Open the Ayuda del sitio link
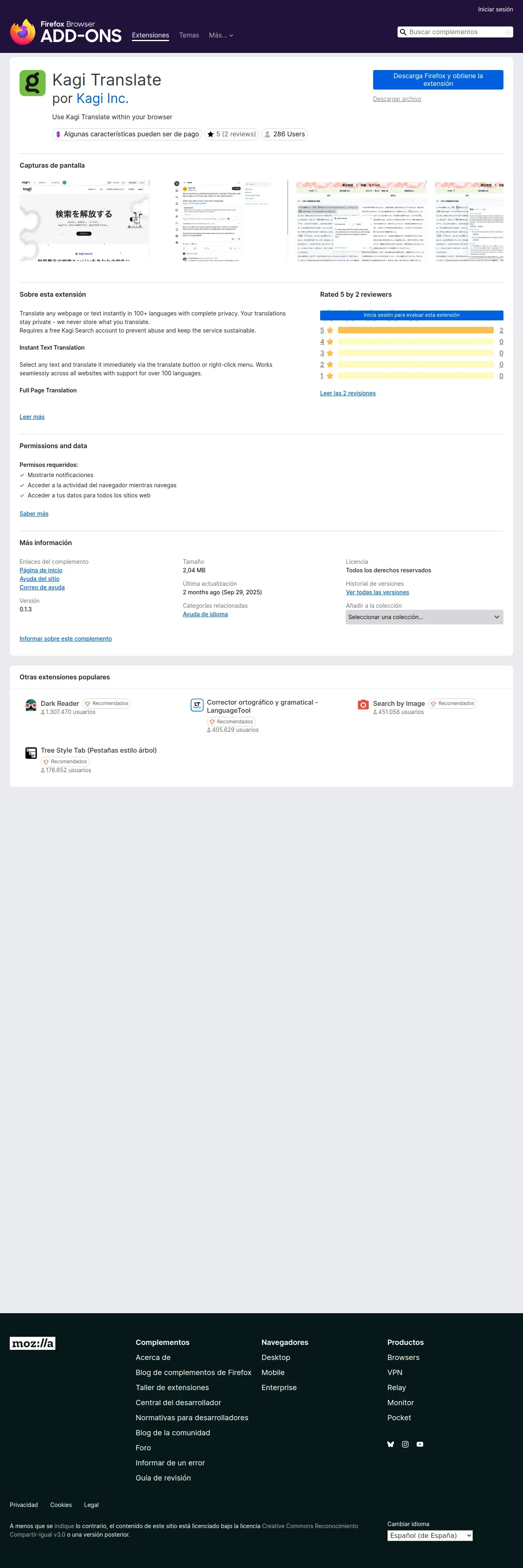 click(40, 579)
